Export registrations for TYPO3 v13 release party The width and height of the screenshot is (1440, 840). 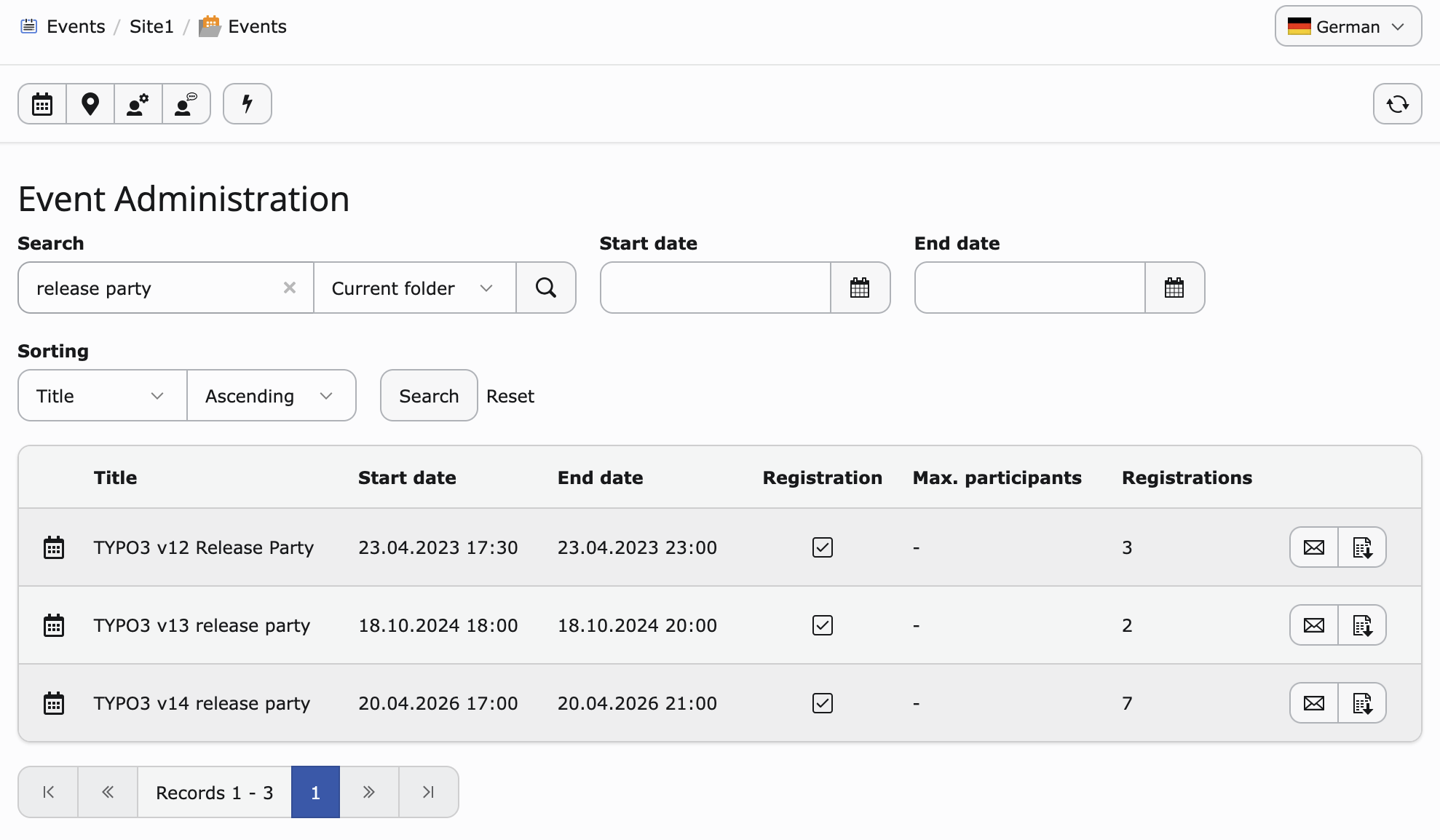pos(1362,625)
